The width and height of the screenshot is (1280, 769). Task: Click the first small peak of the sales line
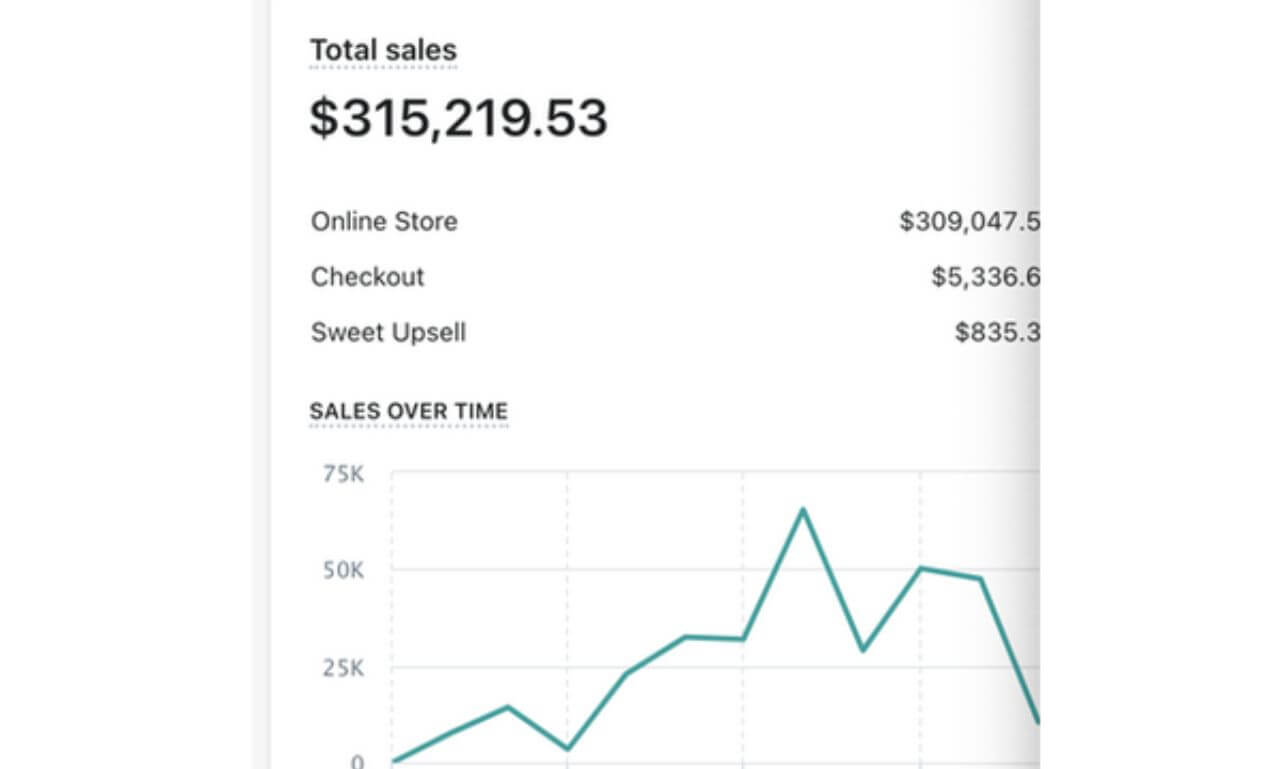508,707
